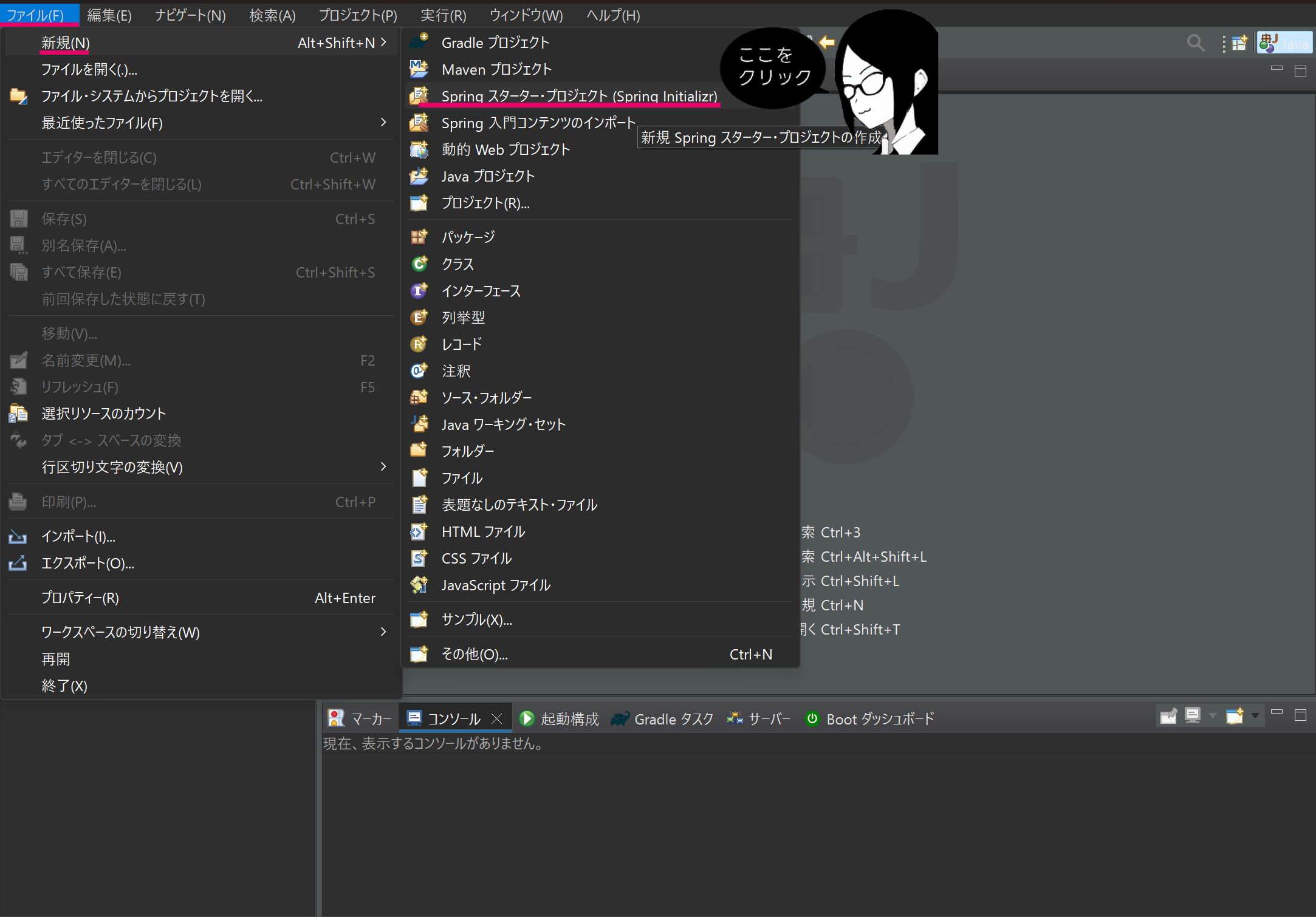Open the 編集 menu
This screenshot has width=1316, height=917.
(x=109, y=15)
